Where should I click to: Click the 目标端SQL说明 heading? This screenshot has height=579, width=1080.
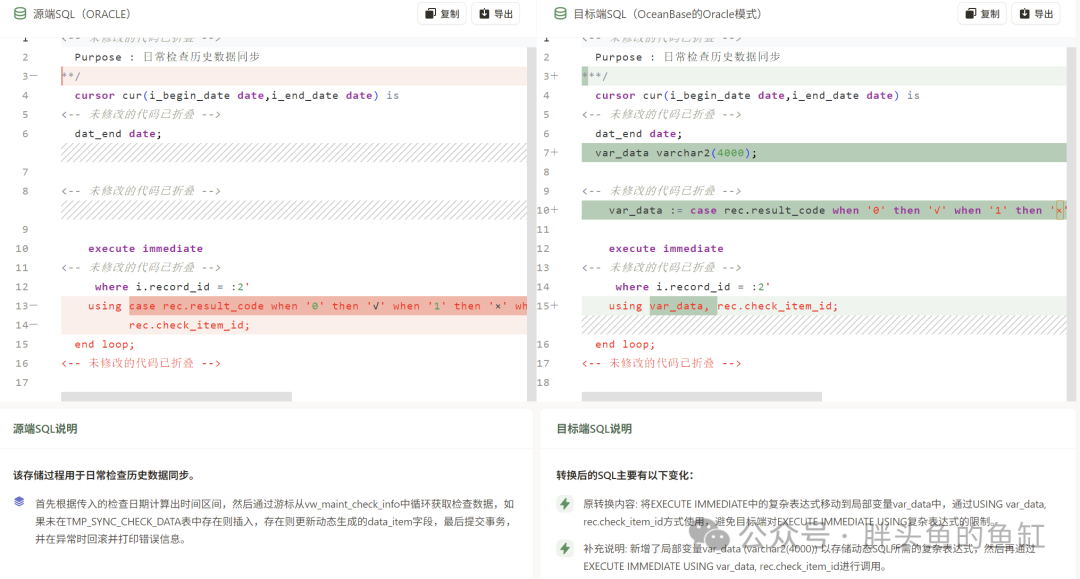click(594, 429)
